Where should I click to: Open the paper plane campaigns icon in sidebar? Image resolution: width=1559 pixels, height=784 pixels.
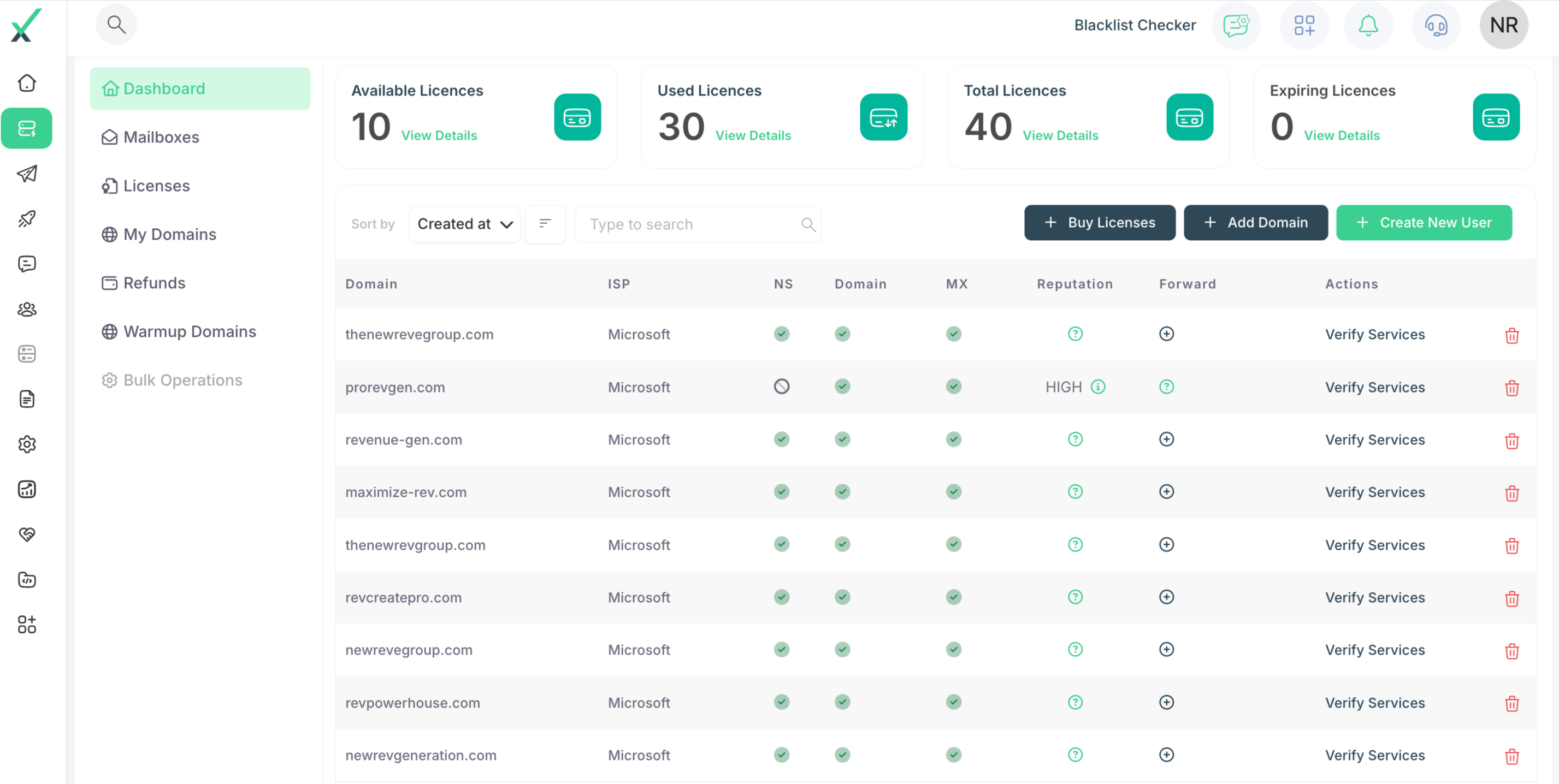[27, 174]
